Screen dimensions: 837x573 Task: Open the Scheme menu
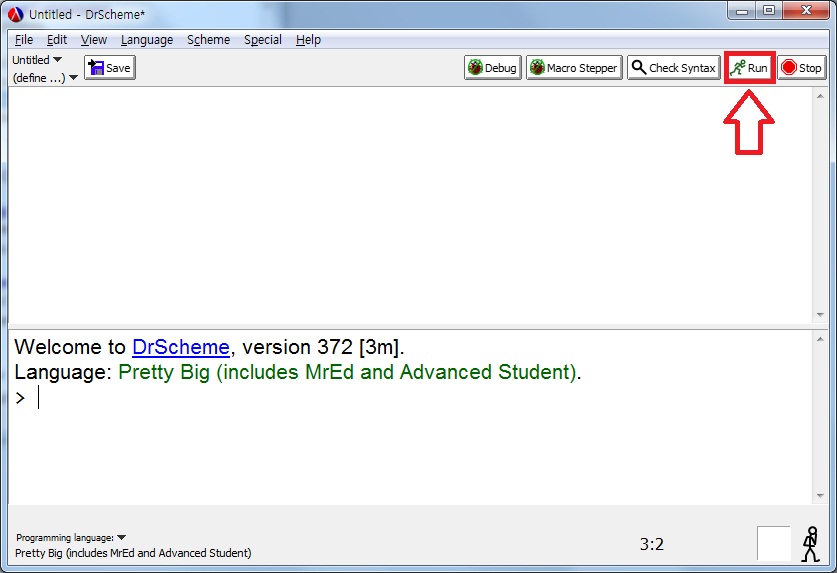(x=208, y=40)
